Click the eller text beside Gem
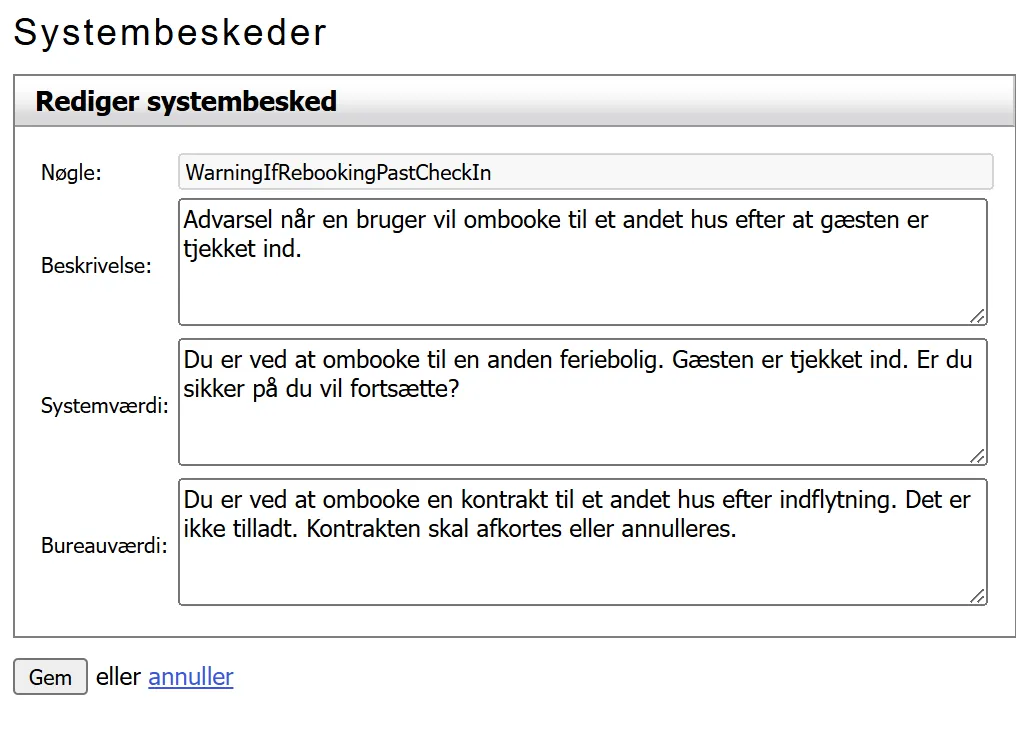The width and height of the screenshot is (1016, 740). point(119,676)
